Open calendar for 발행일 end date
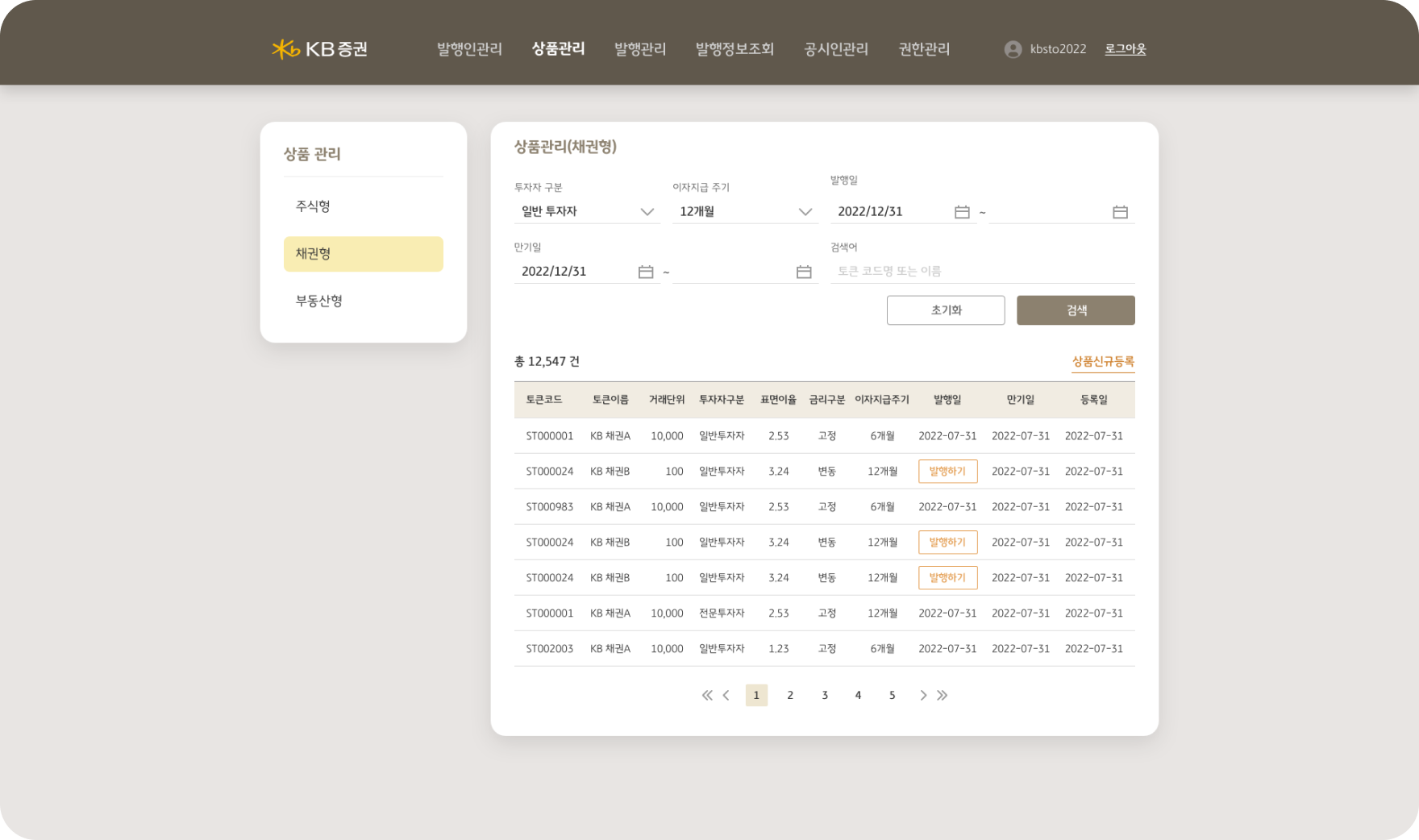The height and width of the screenshot is (840, 1419). 1120,212
